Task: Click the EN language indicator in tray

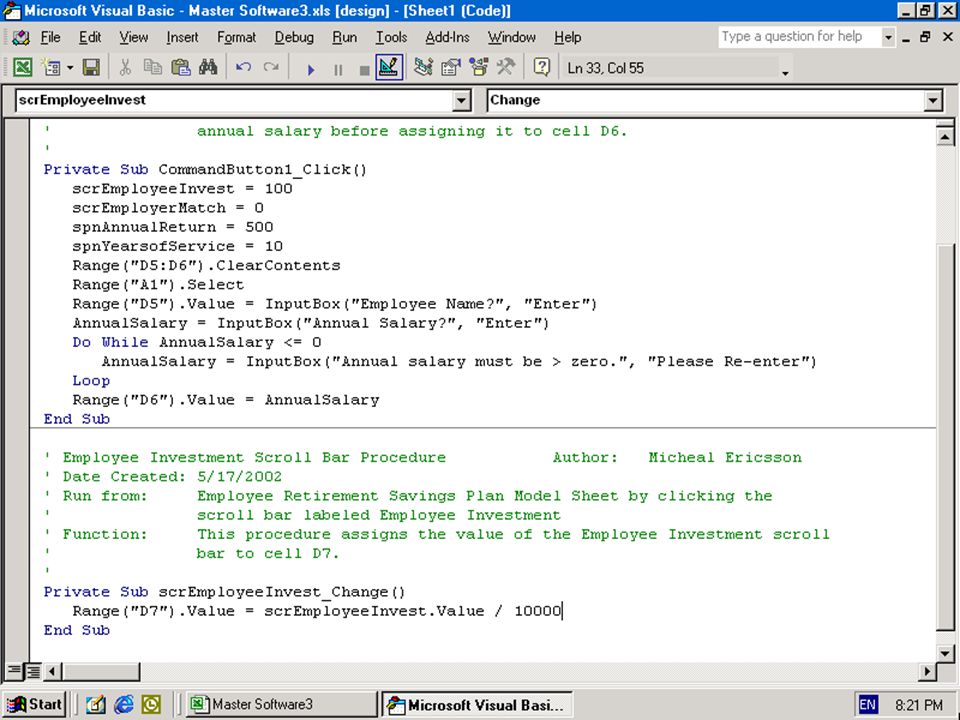Action: tap(868, 705)
